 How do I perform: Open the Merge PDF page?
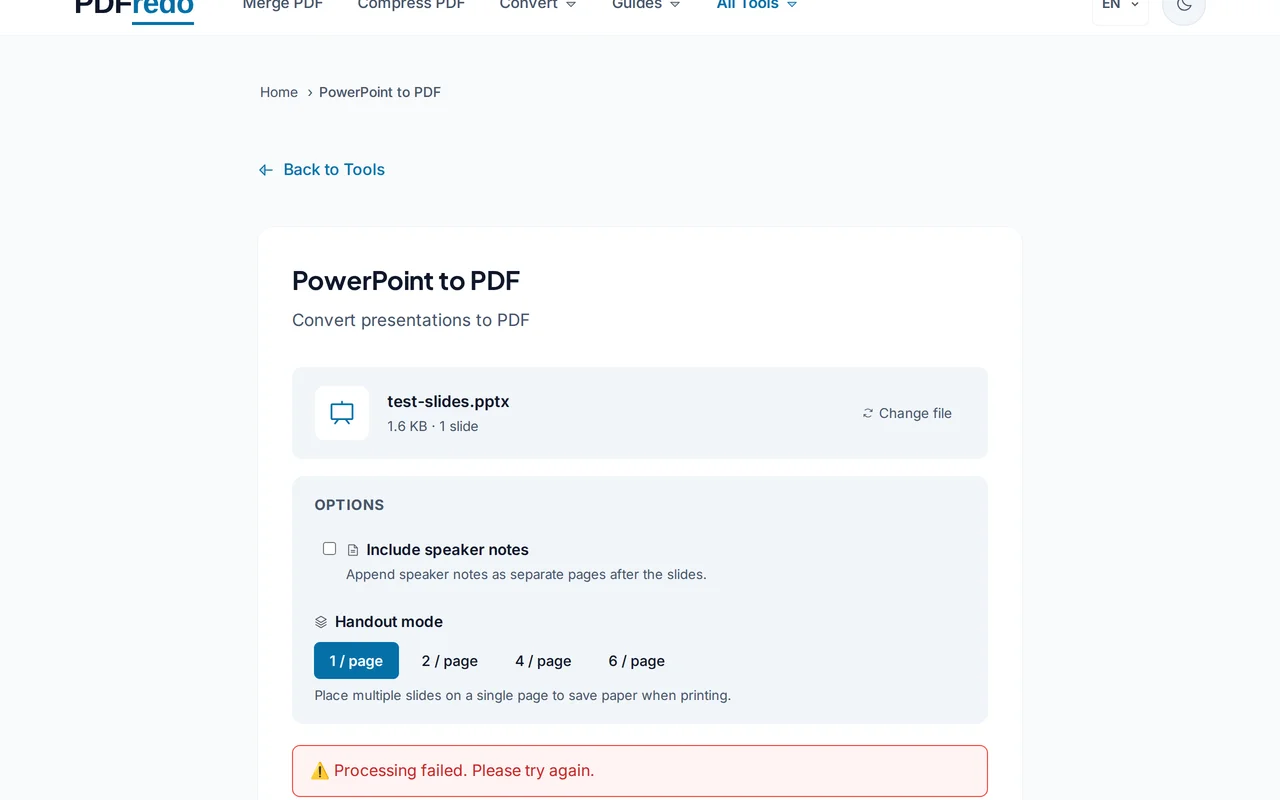pos(282,5)
